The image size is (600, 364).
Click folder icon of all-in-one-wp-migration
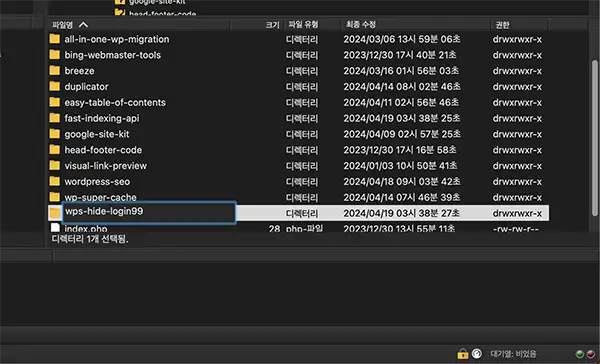tap(55, 39)
